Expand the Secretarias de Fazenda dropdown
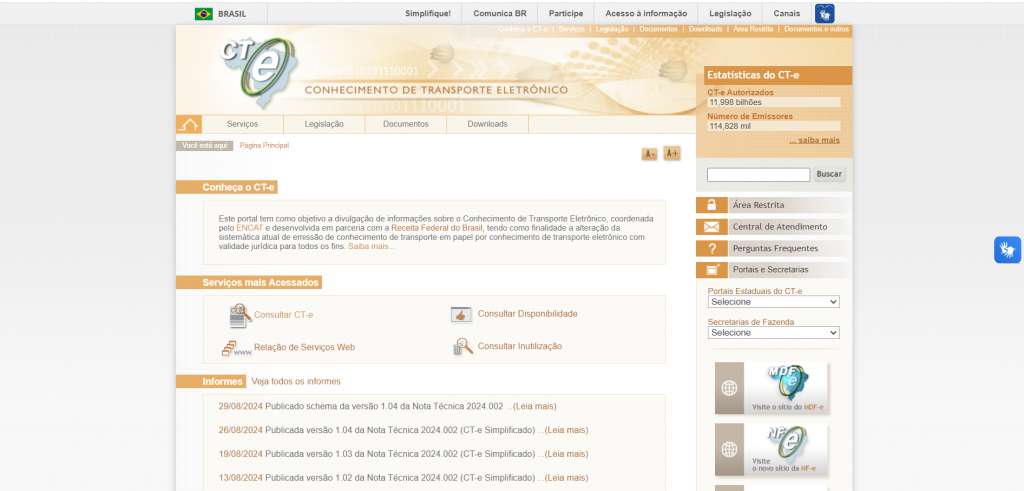This screenshot has width=1024, height=491. 774,332
